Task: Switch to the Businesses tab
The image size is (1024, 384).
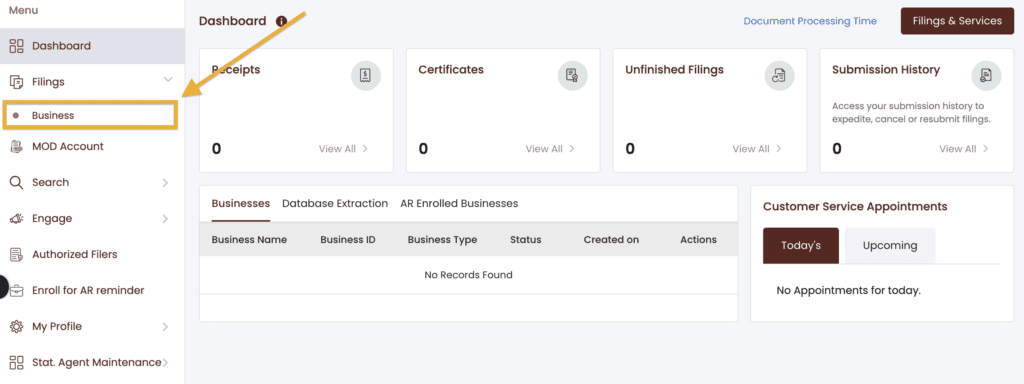Action: (x=240, y=204)
